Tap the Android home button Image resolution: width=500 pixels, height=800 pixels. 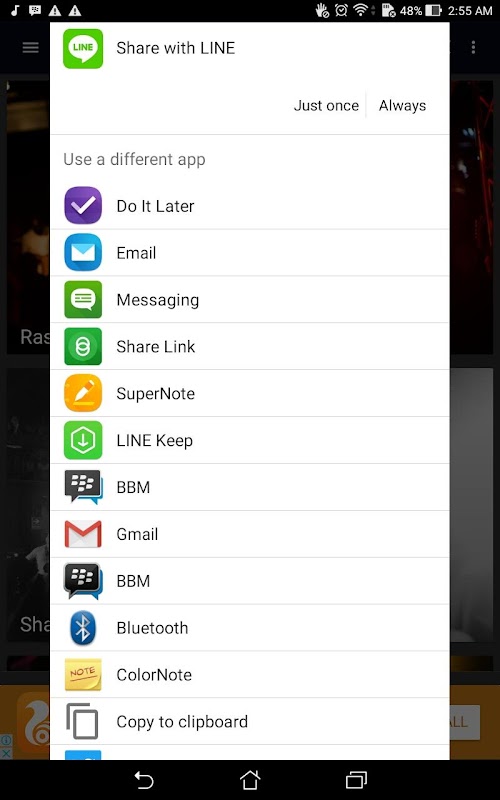[250, 780]
